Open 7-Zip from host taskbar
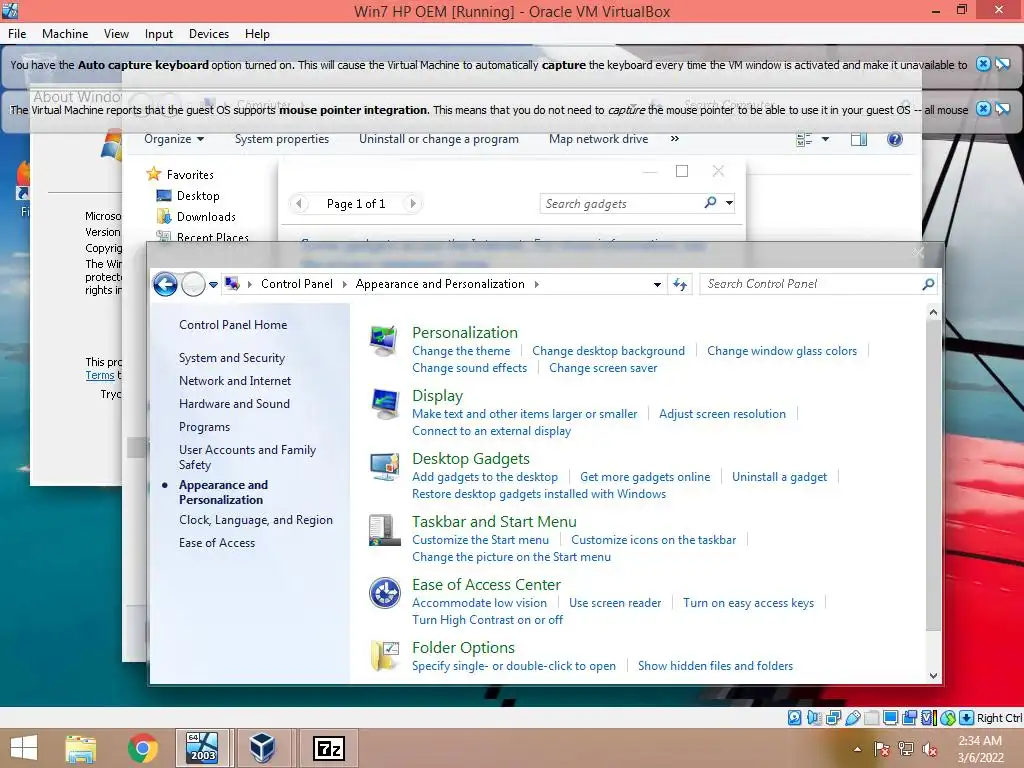Viewport: 1024px width, 768px height. click(x=328, y=748)
